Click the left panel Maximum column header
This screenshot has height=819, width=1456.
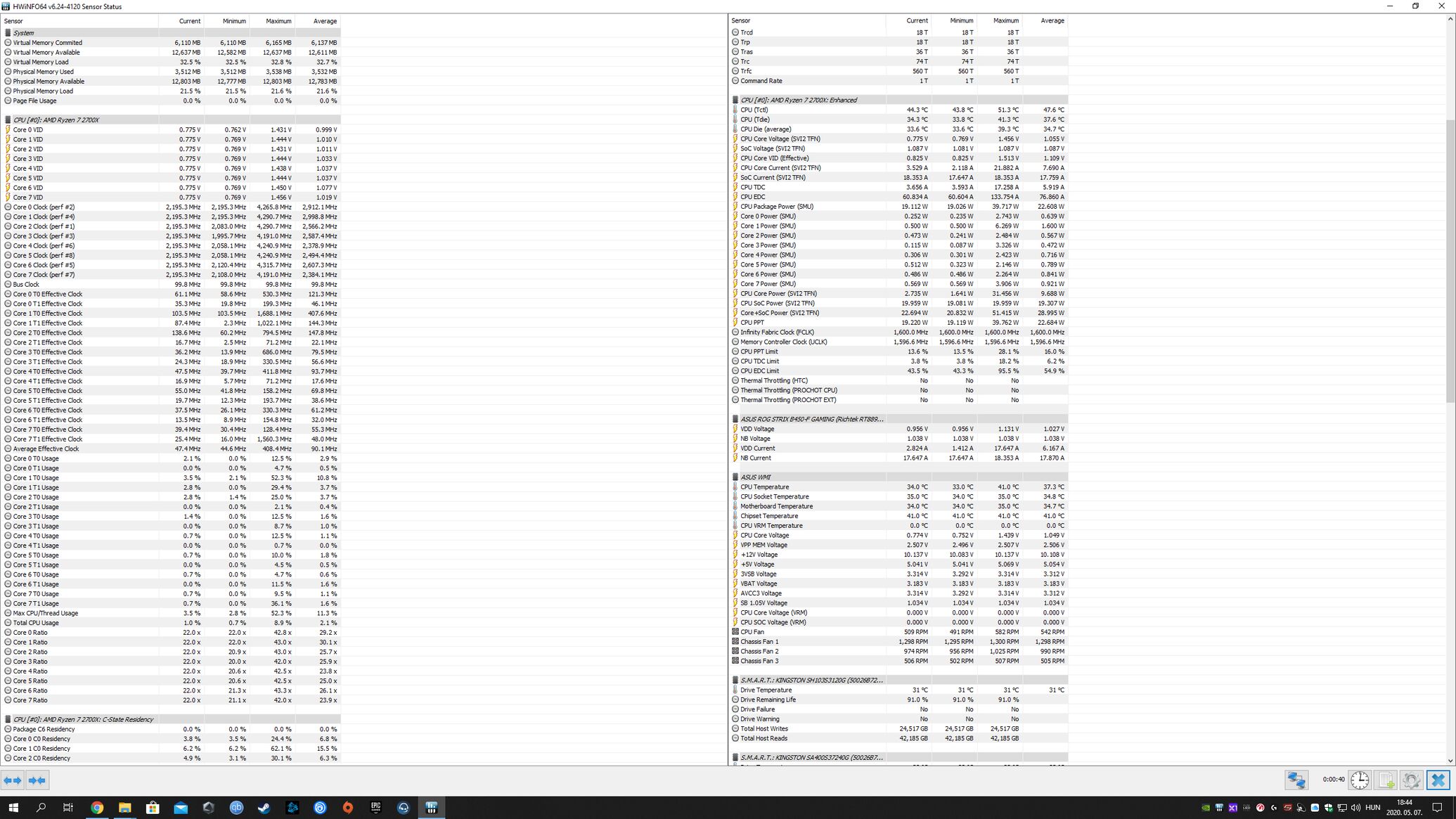point(278,21)
